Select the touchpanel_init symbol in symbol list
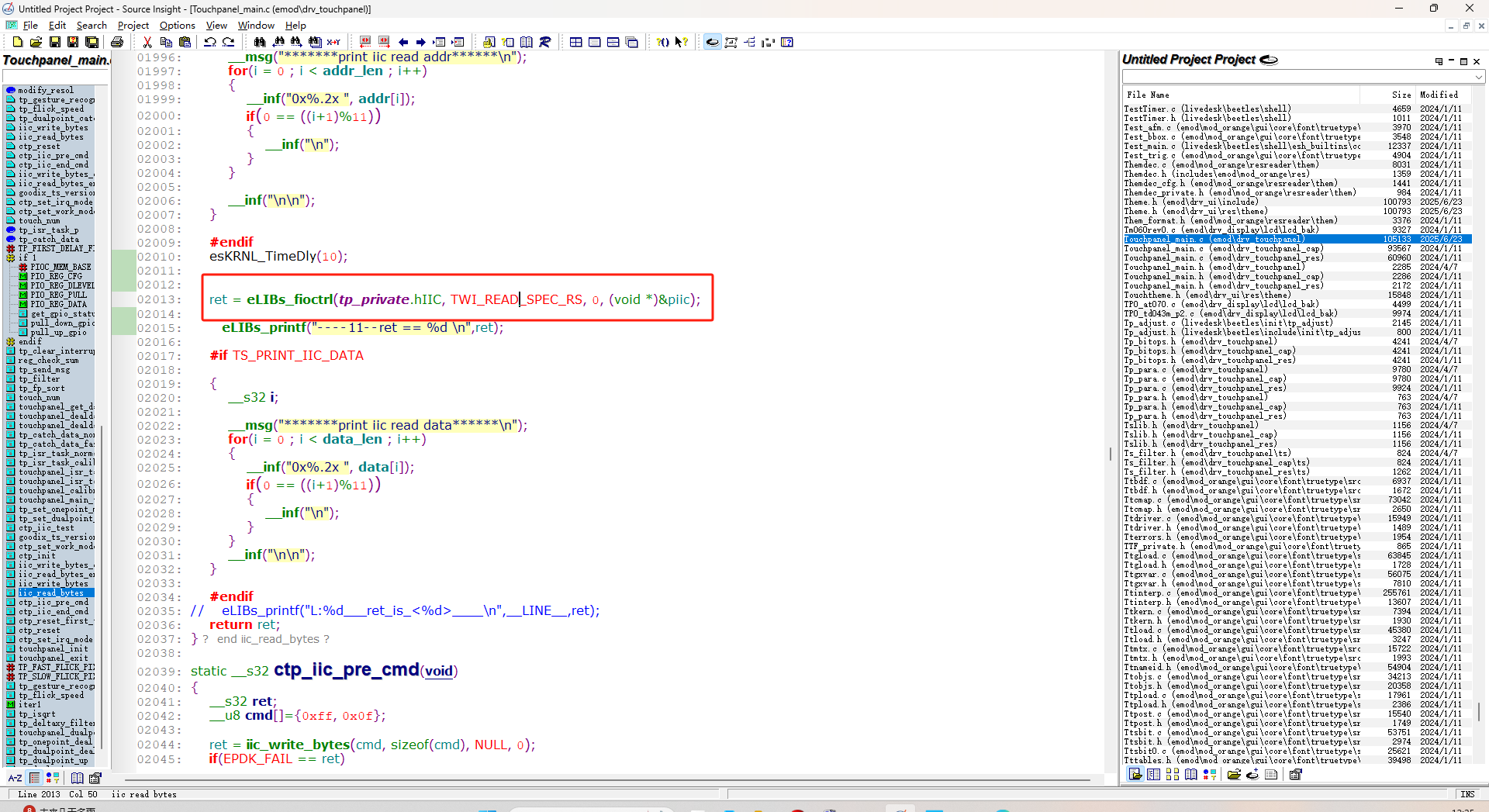 pos(54,648)
